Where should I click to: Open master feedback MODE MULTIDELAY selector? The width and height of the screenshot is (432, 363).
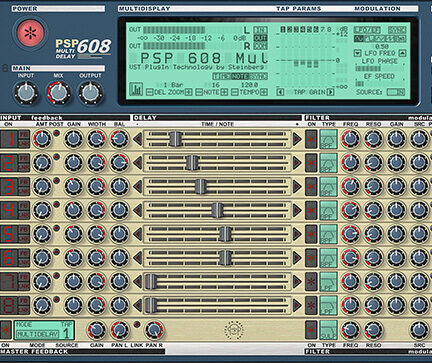(38, 334)
